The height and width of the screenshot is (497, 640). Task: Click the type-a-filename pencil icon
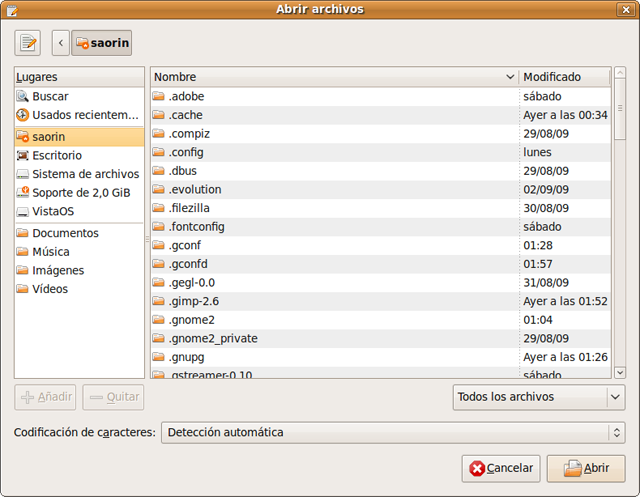[27, 43]
